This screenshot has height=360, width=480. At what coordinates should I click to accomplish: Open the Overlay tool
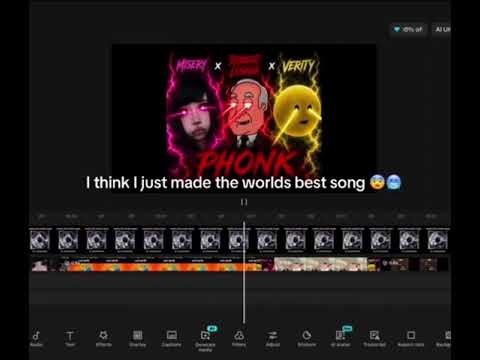click(x=138, y=338)
